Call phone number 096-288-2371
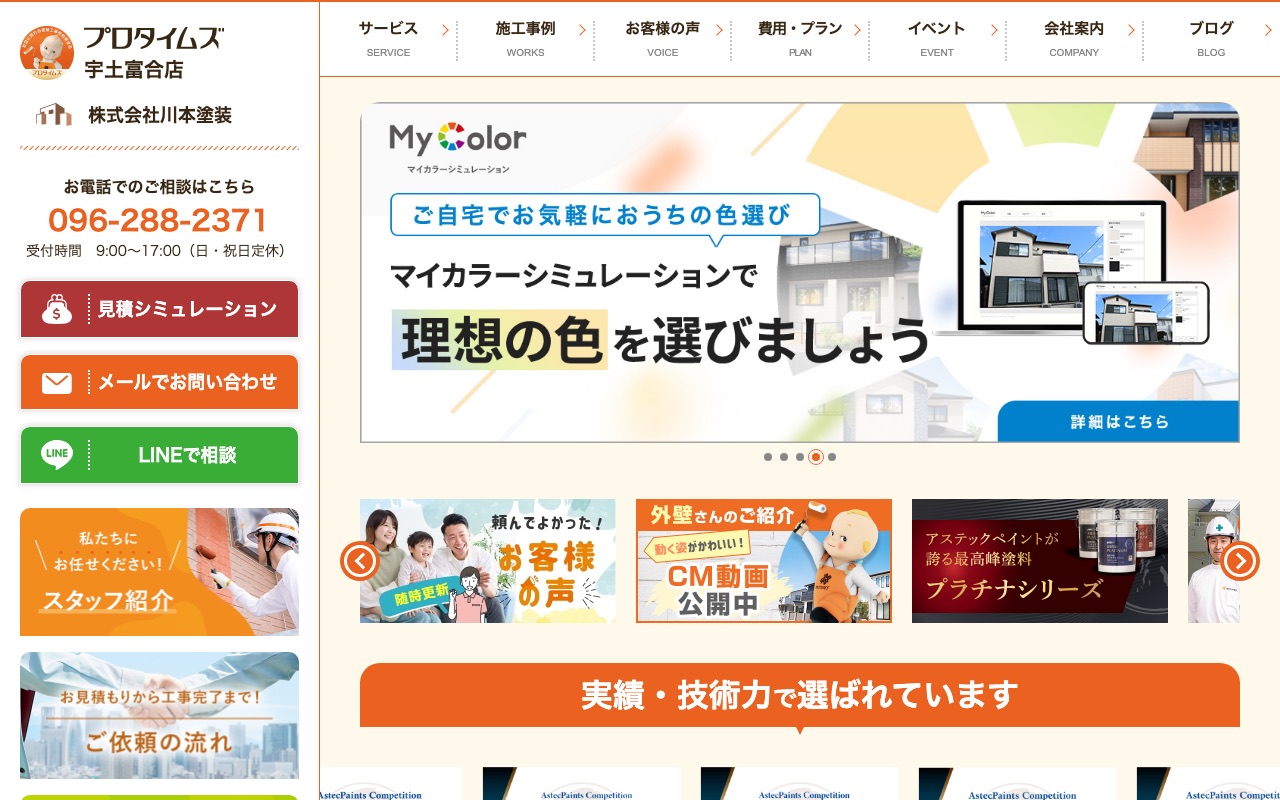 [x=158, y=220]
